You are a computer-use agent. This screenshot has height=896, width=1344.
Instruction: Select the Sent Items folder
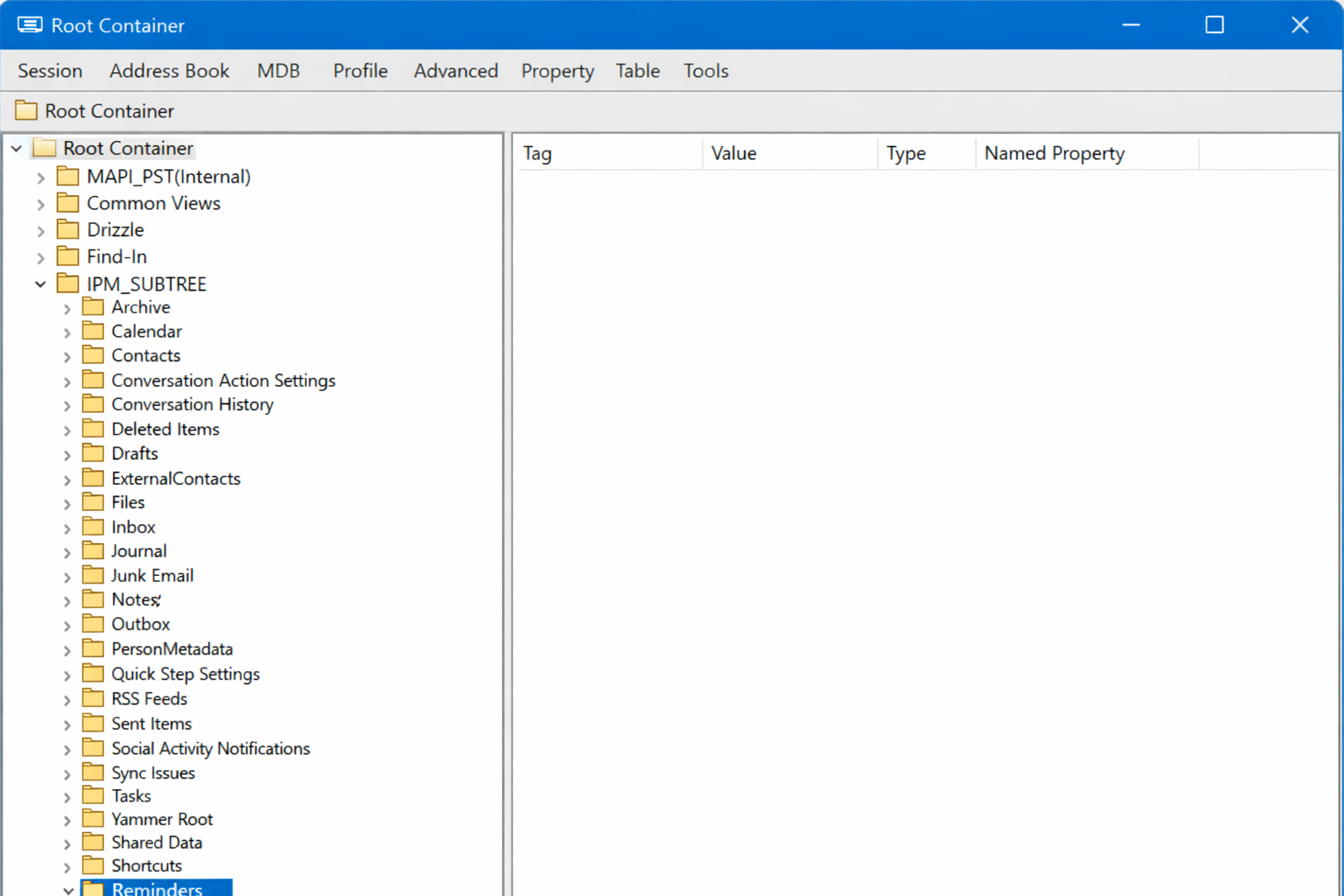pos(150,723)
